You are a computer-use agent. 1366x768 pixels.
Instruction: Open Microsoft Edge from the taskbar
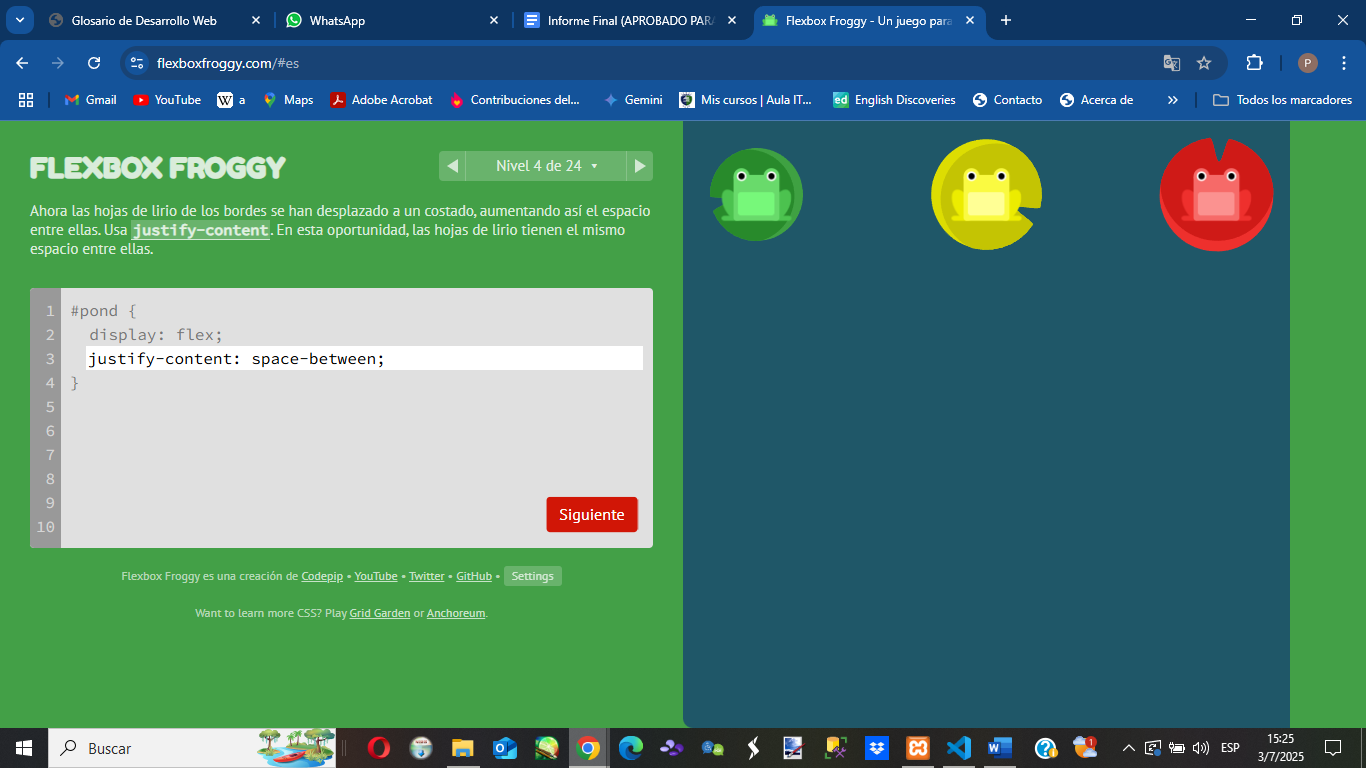tap(630, 748)
